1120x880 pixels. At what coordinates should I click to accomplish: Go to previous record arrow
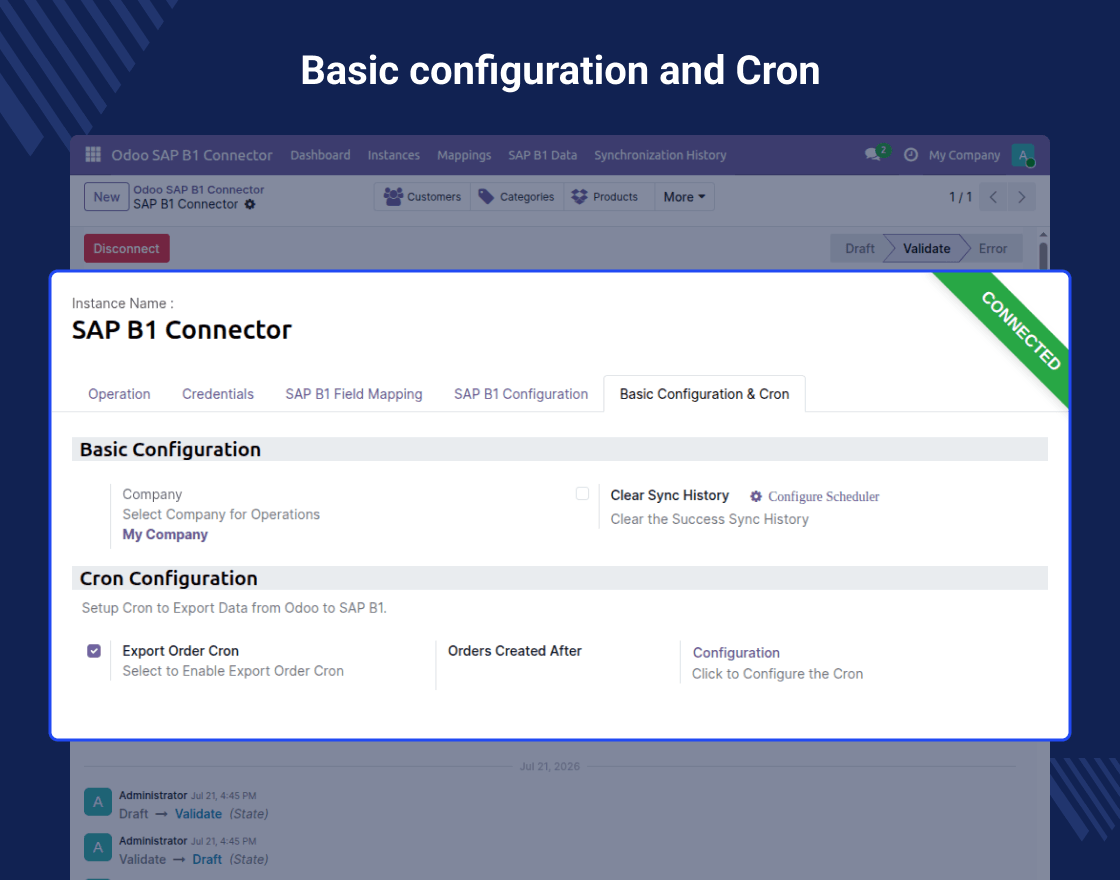pos(993,197)
